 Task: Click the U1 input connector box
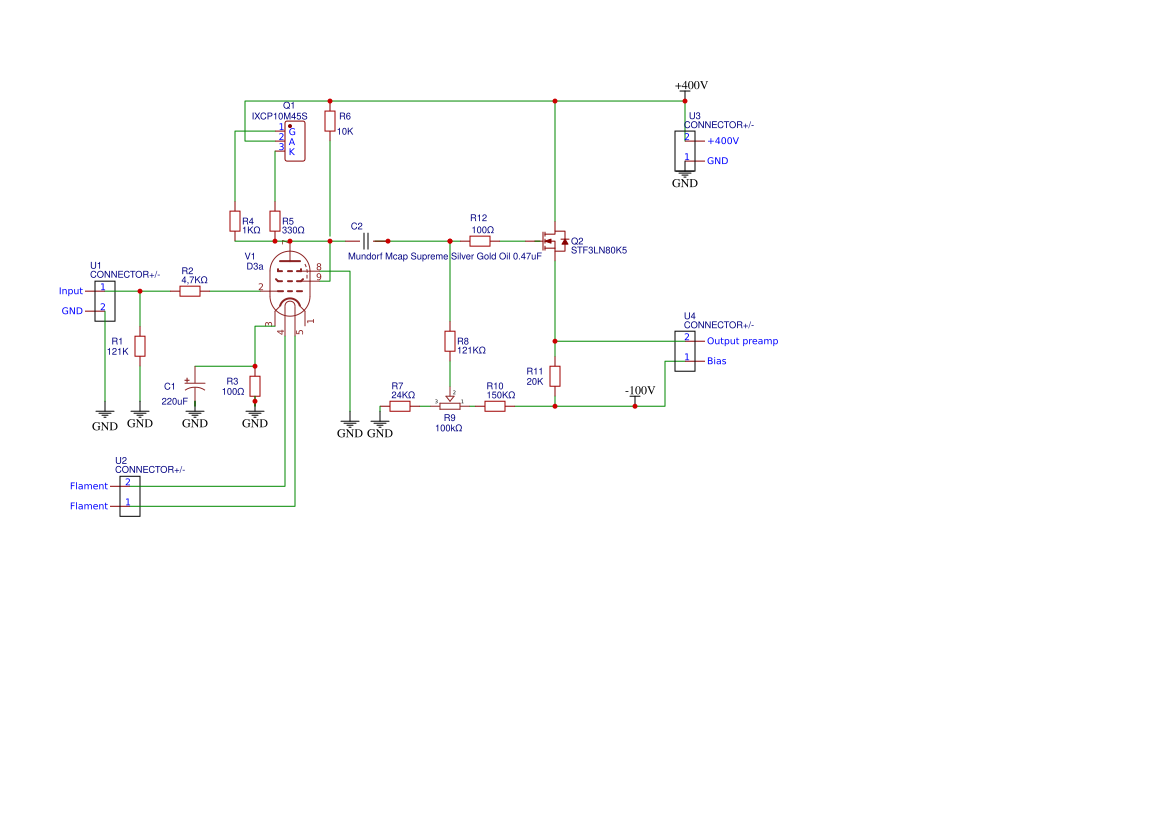coord(104,301)
